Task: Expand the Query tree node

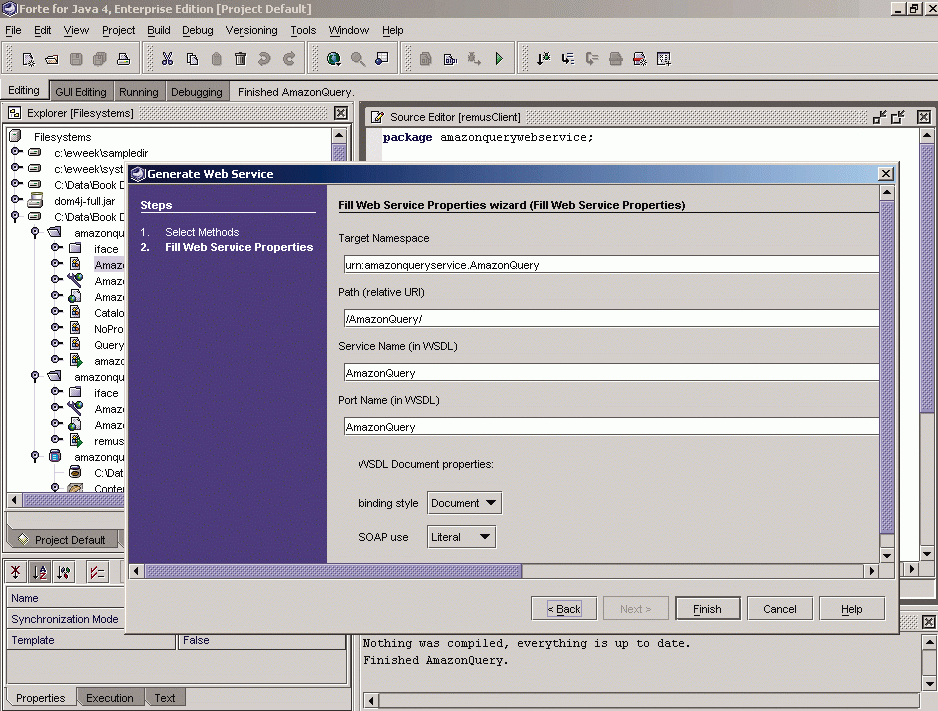Action: coord(56,343)
